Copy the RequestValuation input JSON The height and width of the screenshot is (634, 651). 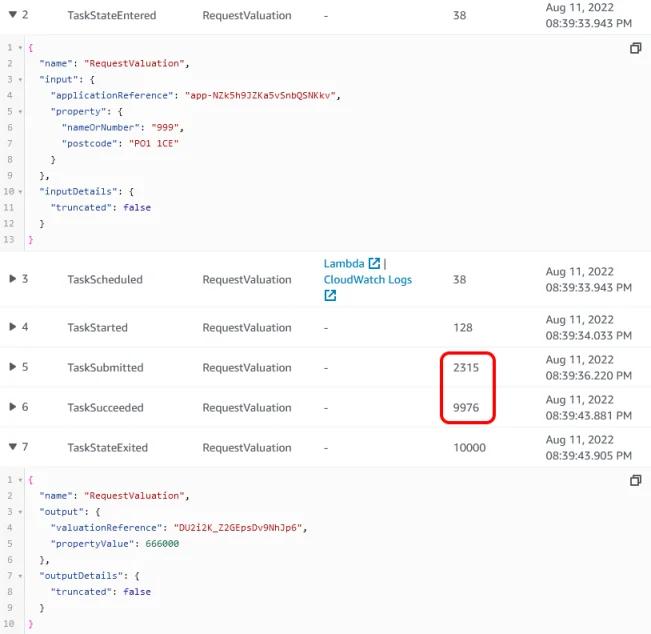click(x=635, y=48)
